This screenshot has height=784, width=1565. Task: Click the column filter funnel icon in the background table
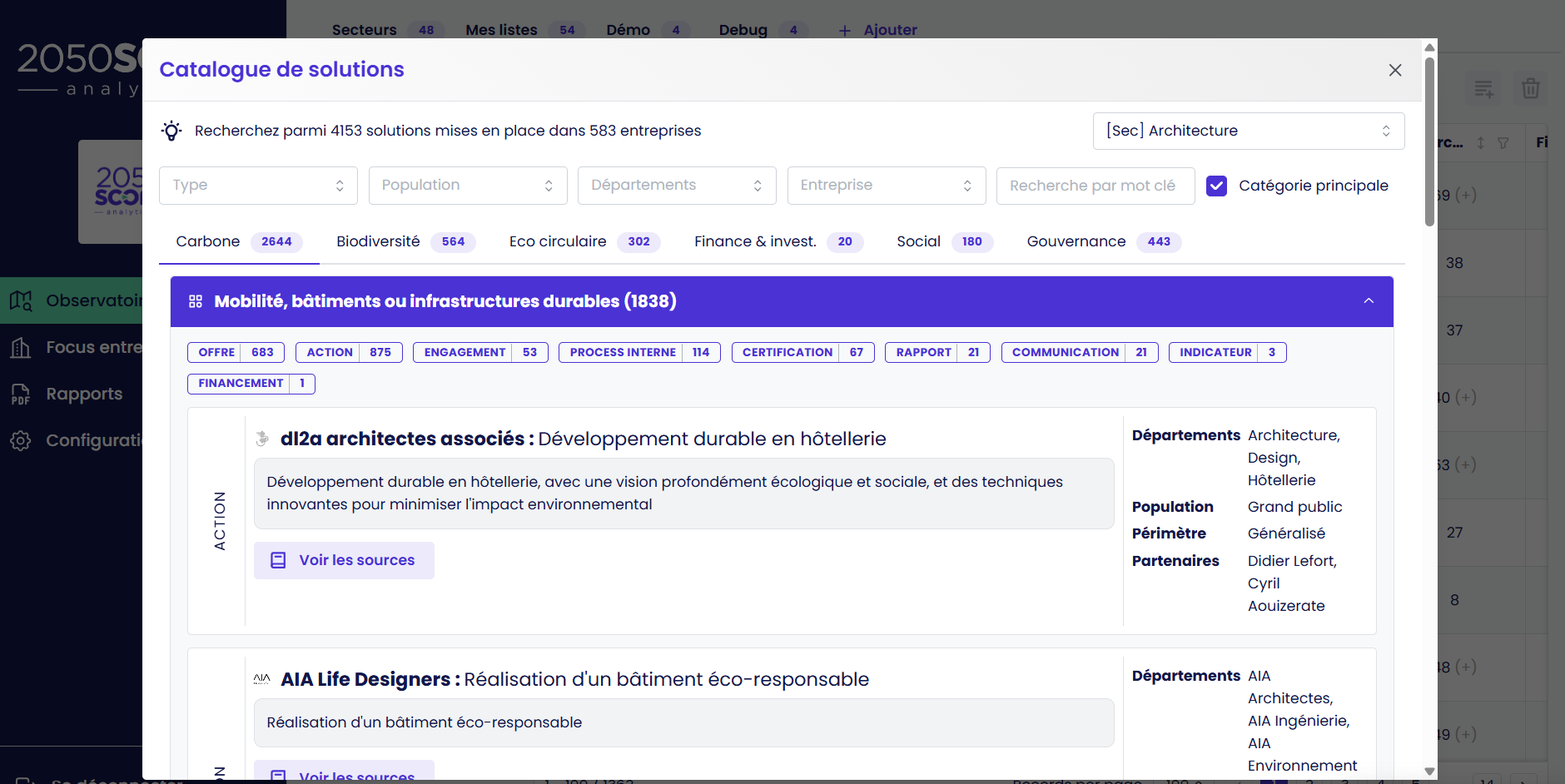tap(1503, 142)
